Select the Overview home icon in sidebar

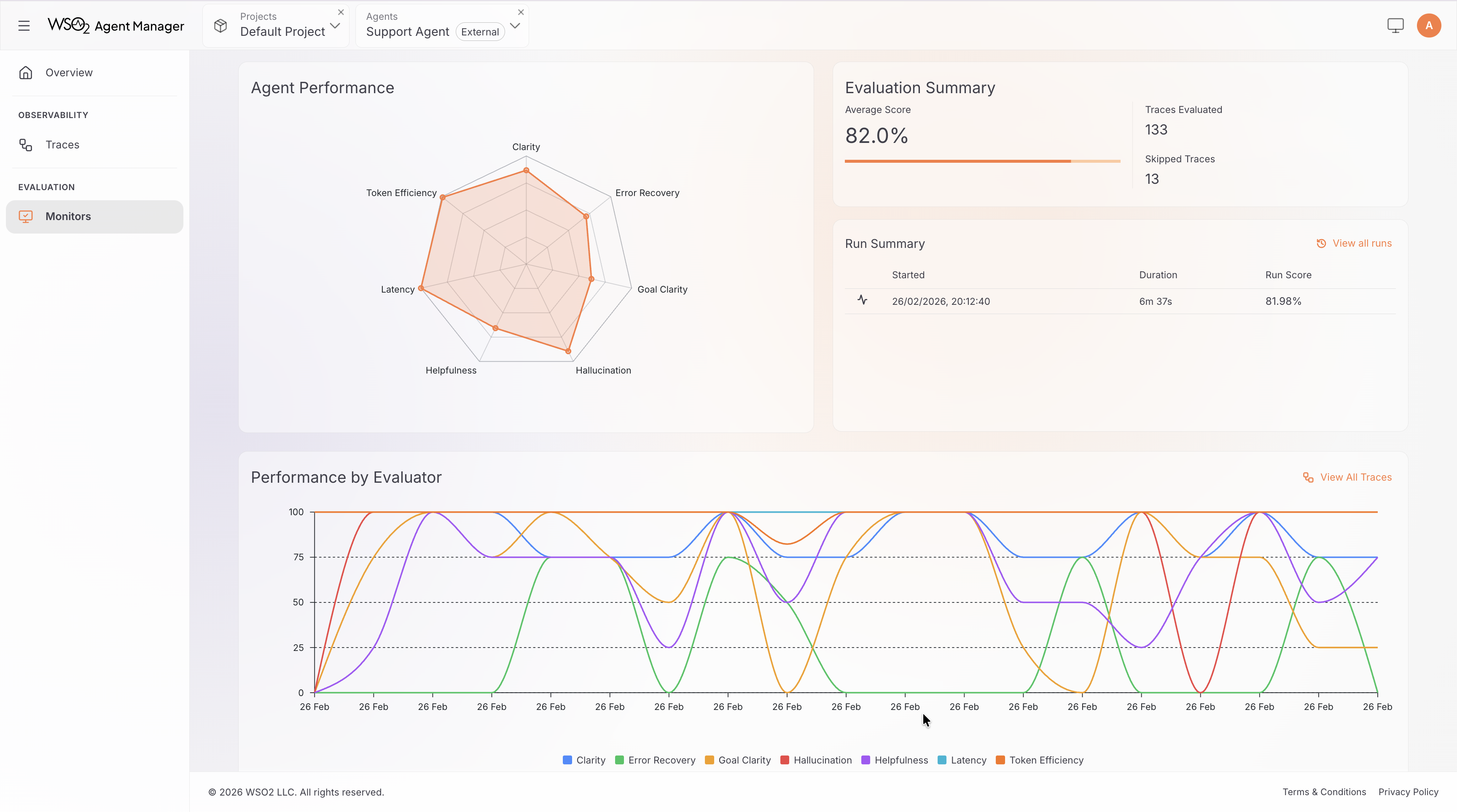coord(25,73)
